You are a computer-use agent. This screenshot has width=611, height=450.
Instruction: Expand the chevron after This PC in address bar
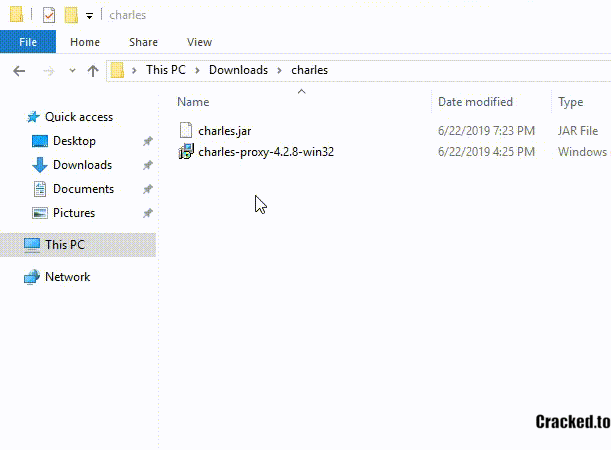pyautogui.click(x=200, y=70)
